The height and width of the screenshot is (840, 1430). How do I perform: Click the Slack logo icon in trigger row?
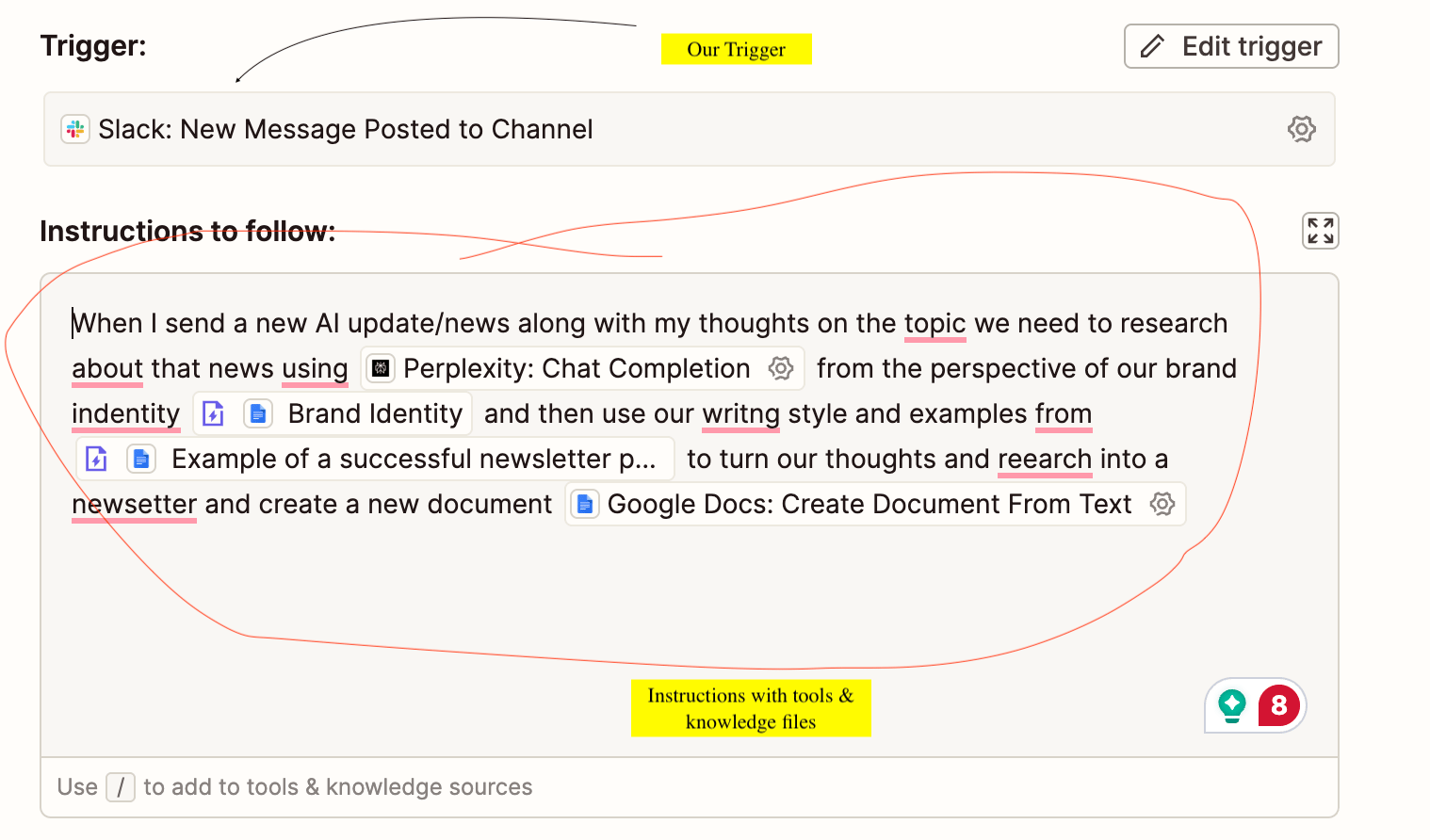(75, 129)
